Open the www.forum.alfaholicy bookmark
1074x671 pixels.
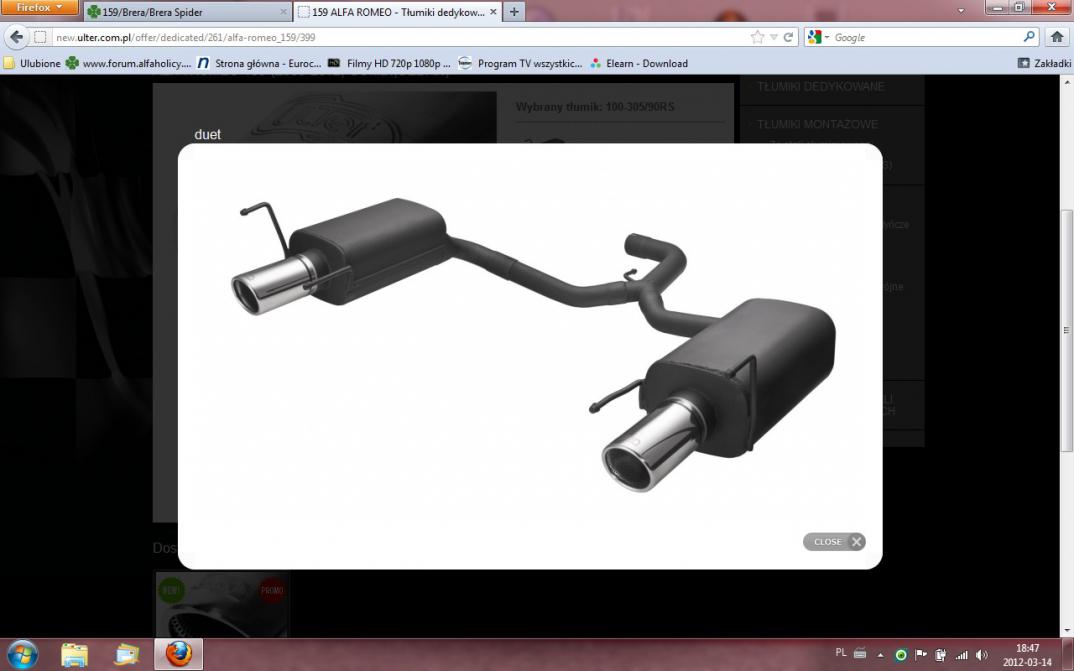(129, 63)
